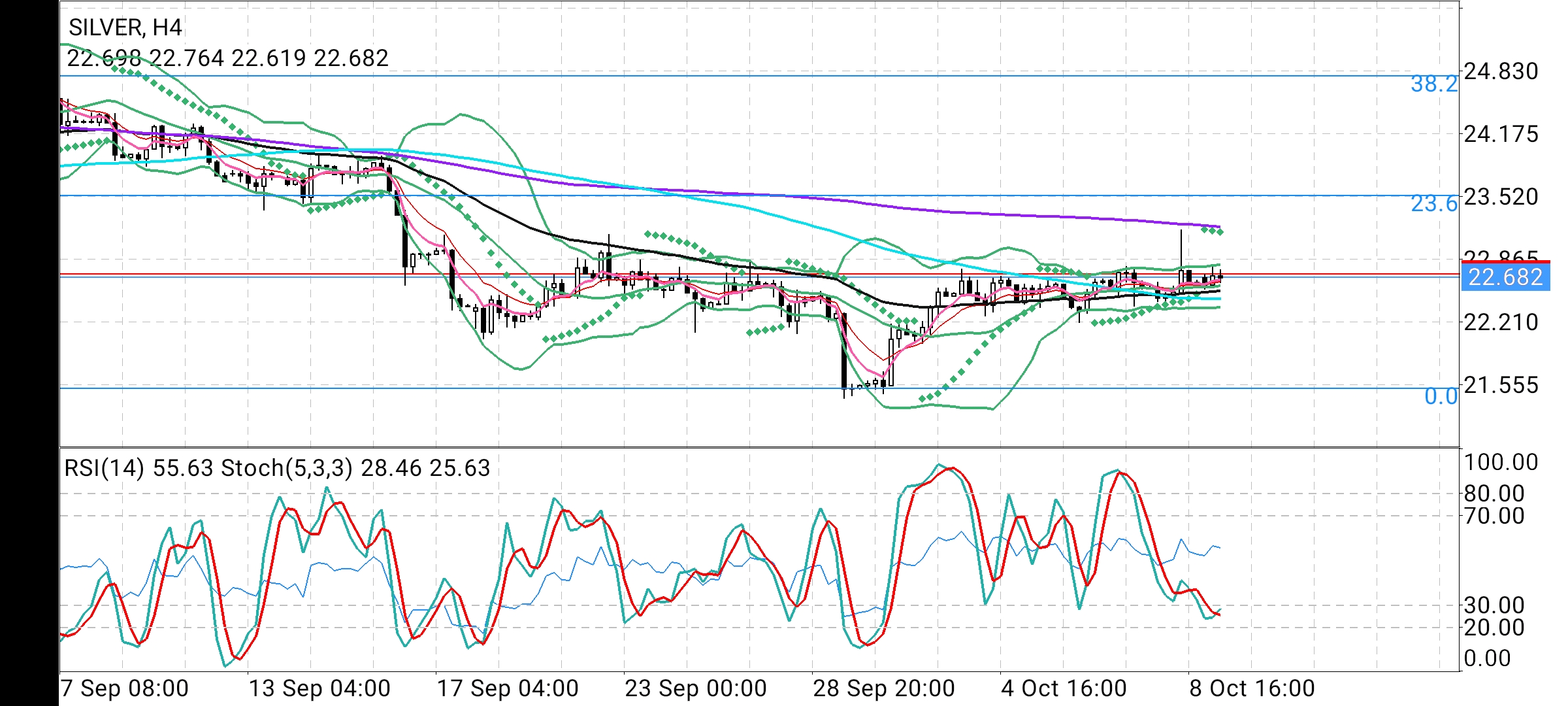Click the 80.00 oscillator scale label
Screen dimensions: 1568x706
(1494, 494)
